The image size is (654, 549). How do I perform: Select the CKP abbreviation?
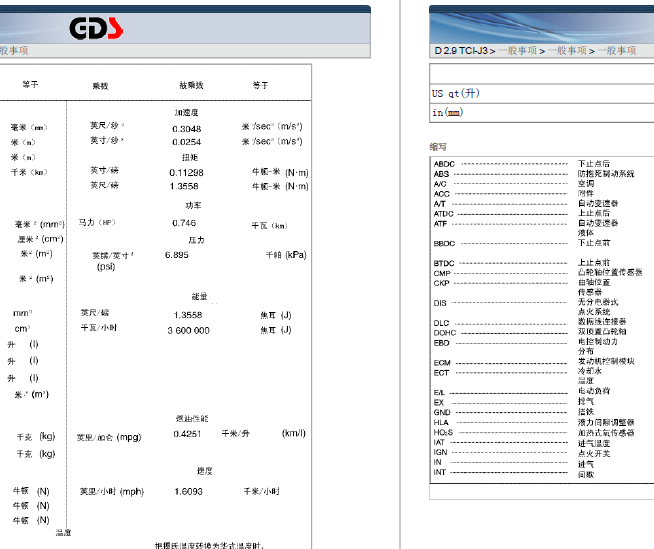click(x=442, y=283)
